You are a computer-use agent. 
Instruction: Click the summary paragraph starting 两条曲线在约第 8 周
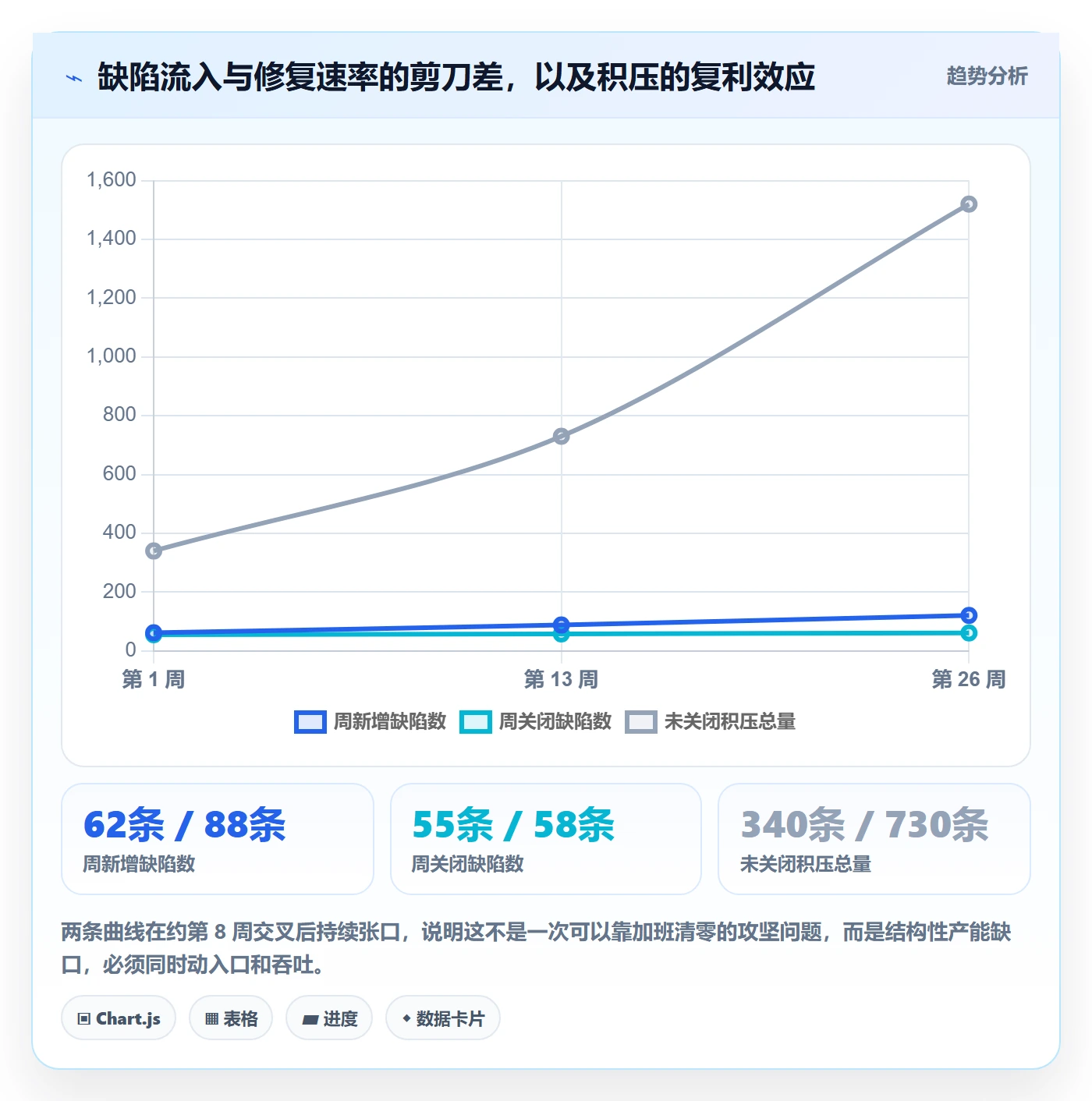tap(536, 948)
